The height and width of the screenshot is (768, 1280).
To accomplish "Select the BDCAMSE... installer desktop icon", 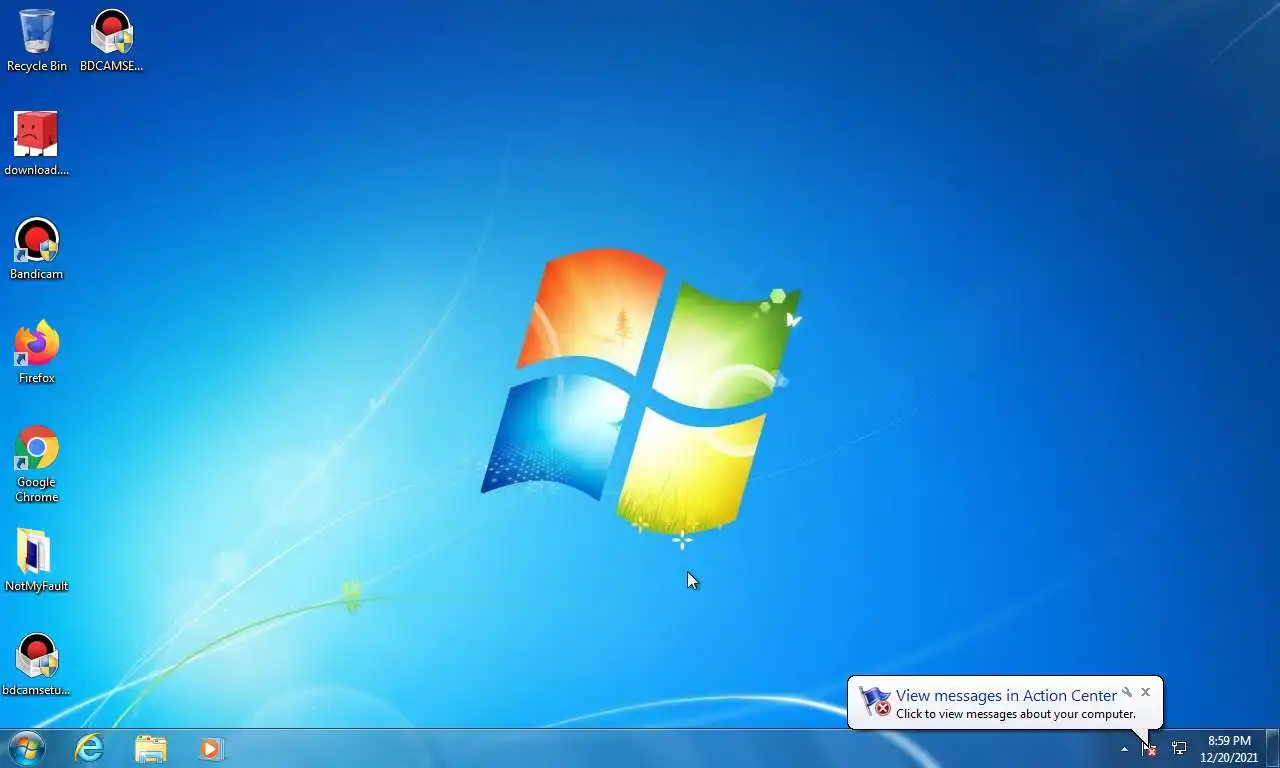I will 111,41.
